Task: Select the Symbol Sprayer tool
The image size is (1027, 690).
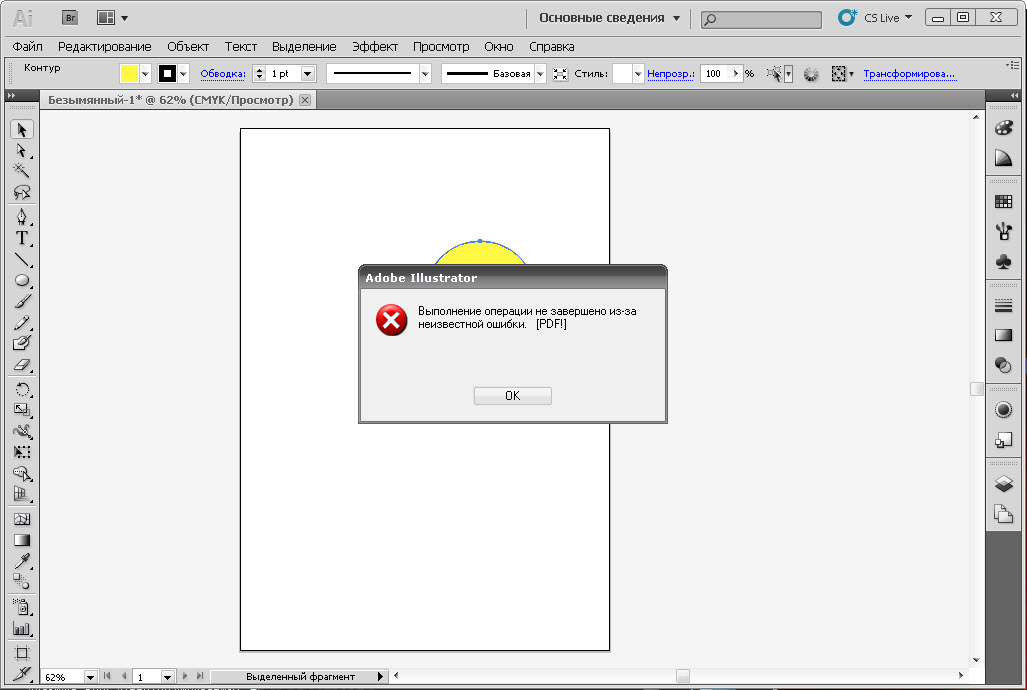Action: [x=22, y=607]
